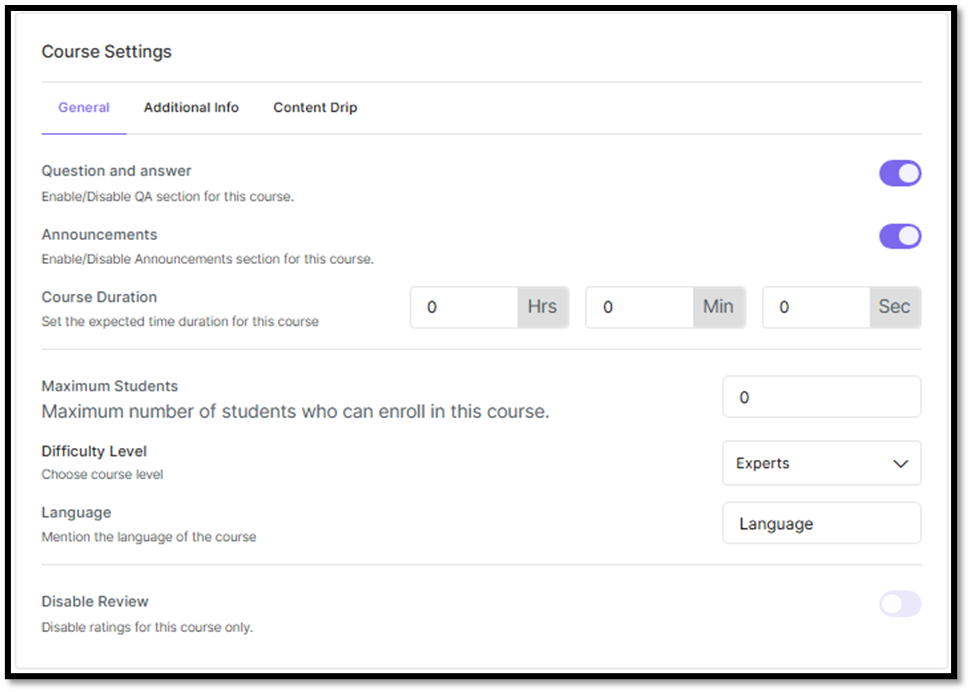Focus the Language text input

click(x=821, y=524)
